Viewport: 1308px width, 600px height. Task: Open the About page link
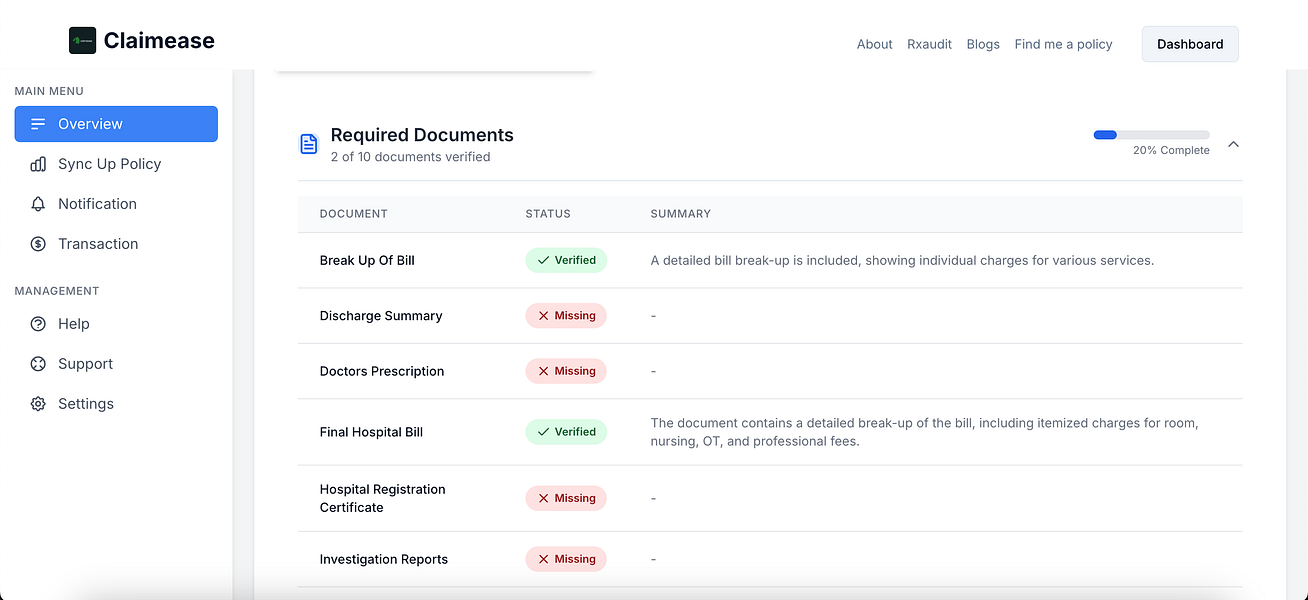[874, 44]
